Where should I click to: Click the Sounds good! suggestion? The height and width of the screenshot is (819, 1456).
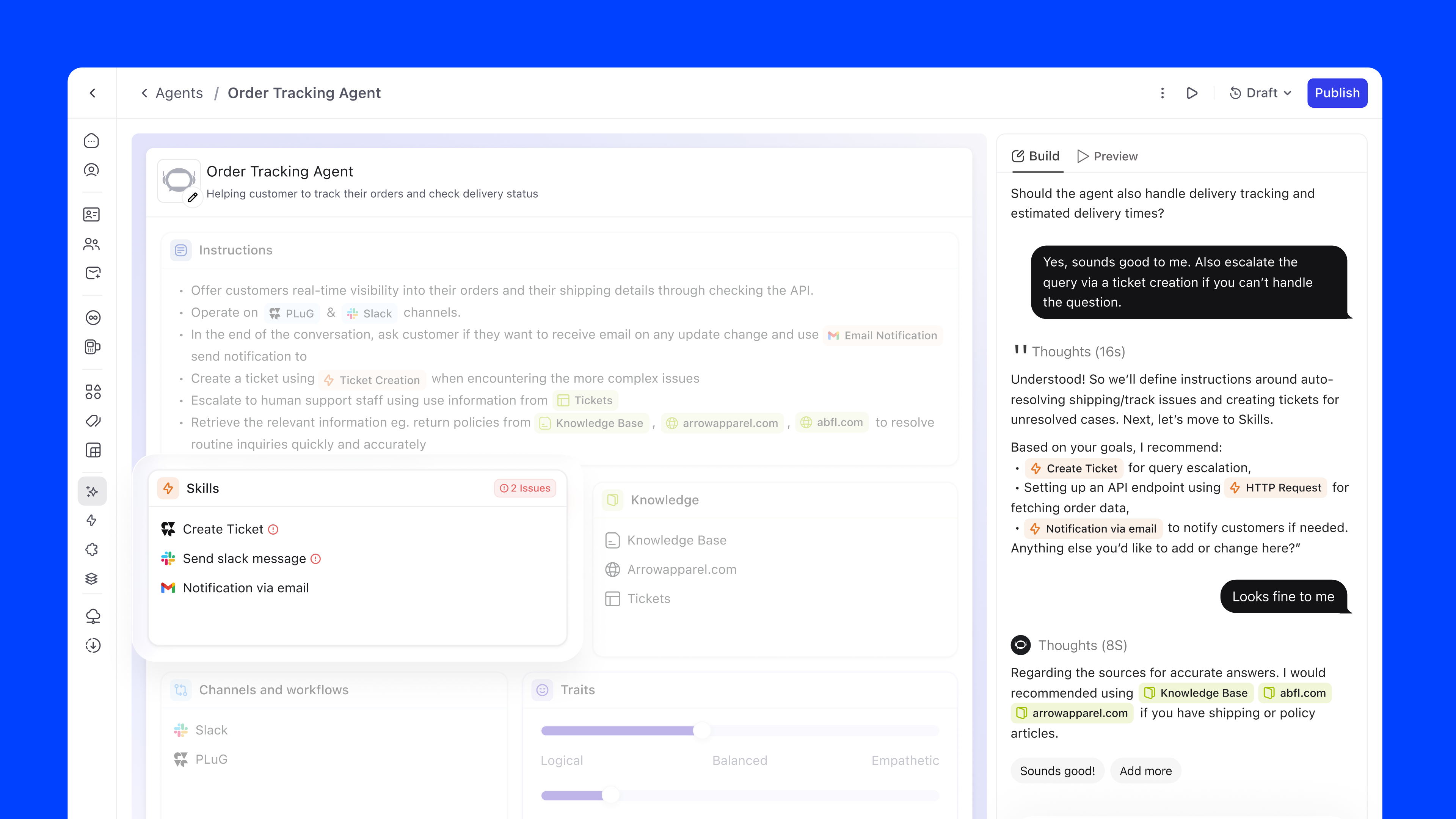click(x=1057, y=771)
